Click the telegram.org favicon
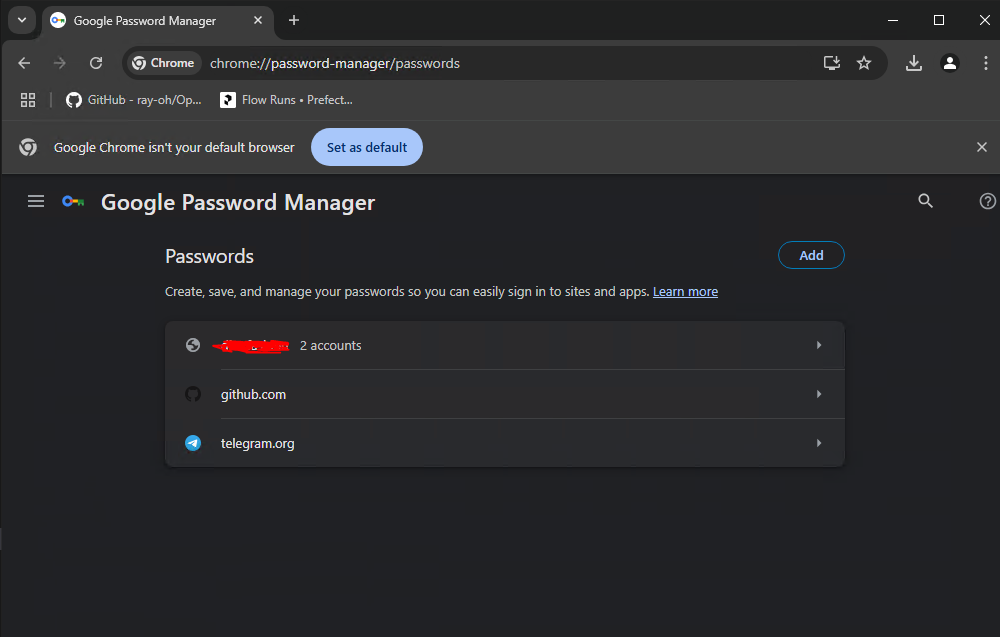1000x637 pixels. pyautogui.click(x=193, y=442)
